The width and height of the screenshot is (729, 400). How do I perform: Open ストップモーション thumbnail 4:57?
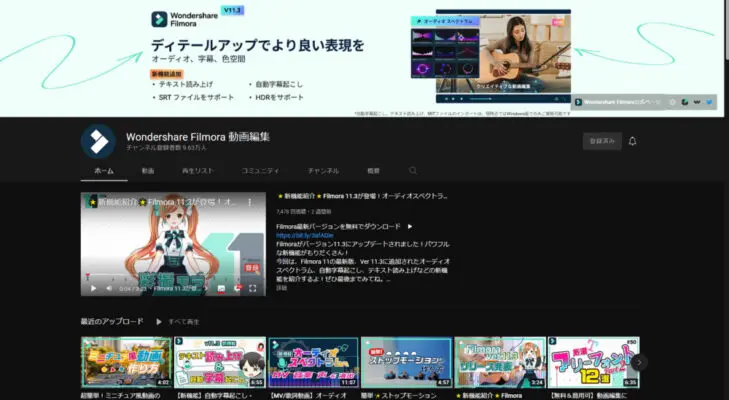407,362
